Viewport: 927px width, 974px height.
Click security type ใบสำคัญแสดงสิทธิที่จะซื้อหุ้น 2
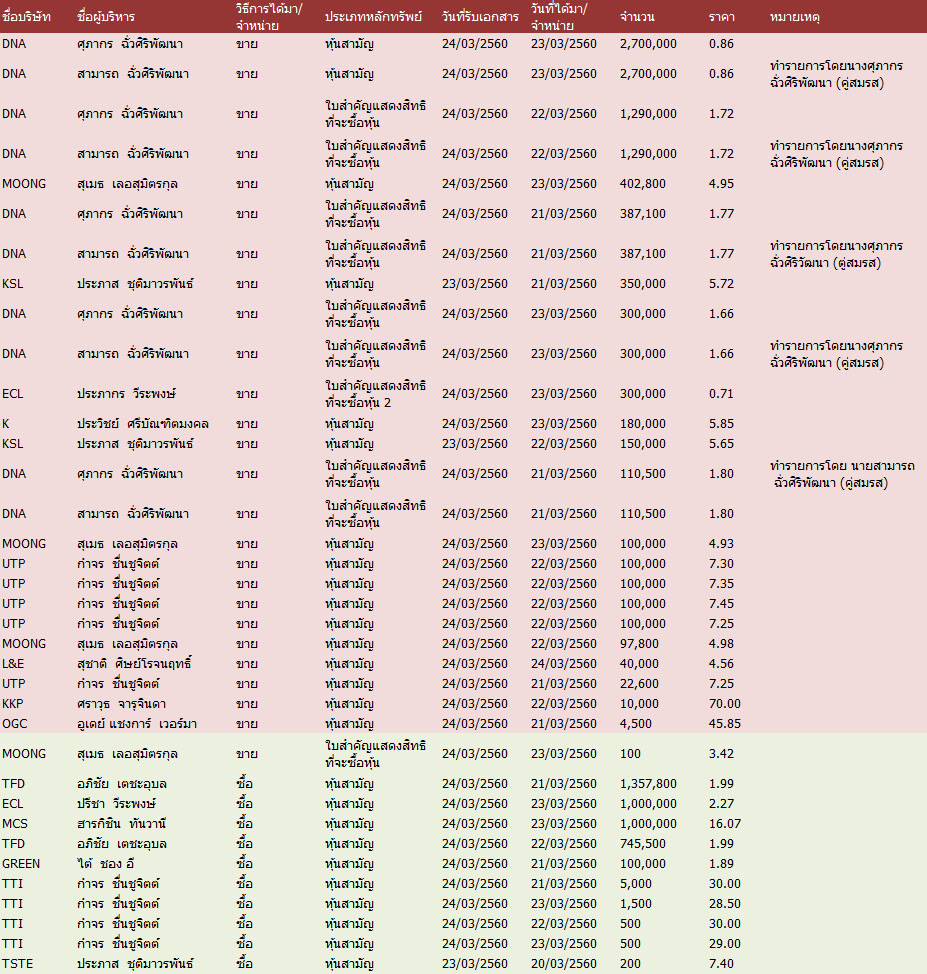coord(375,394)
